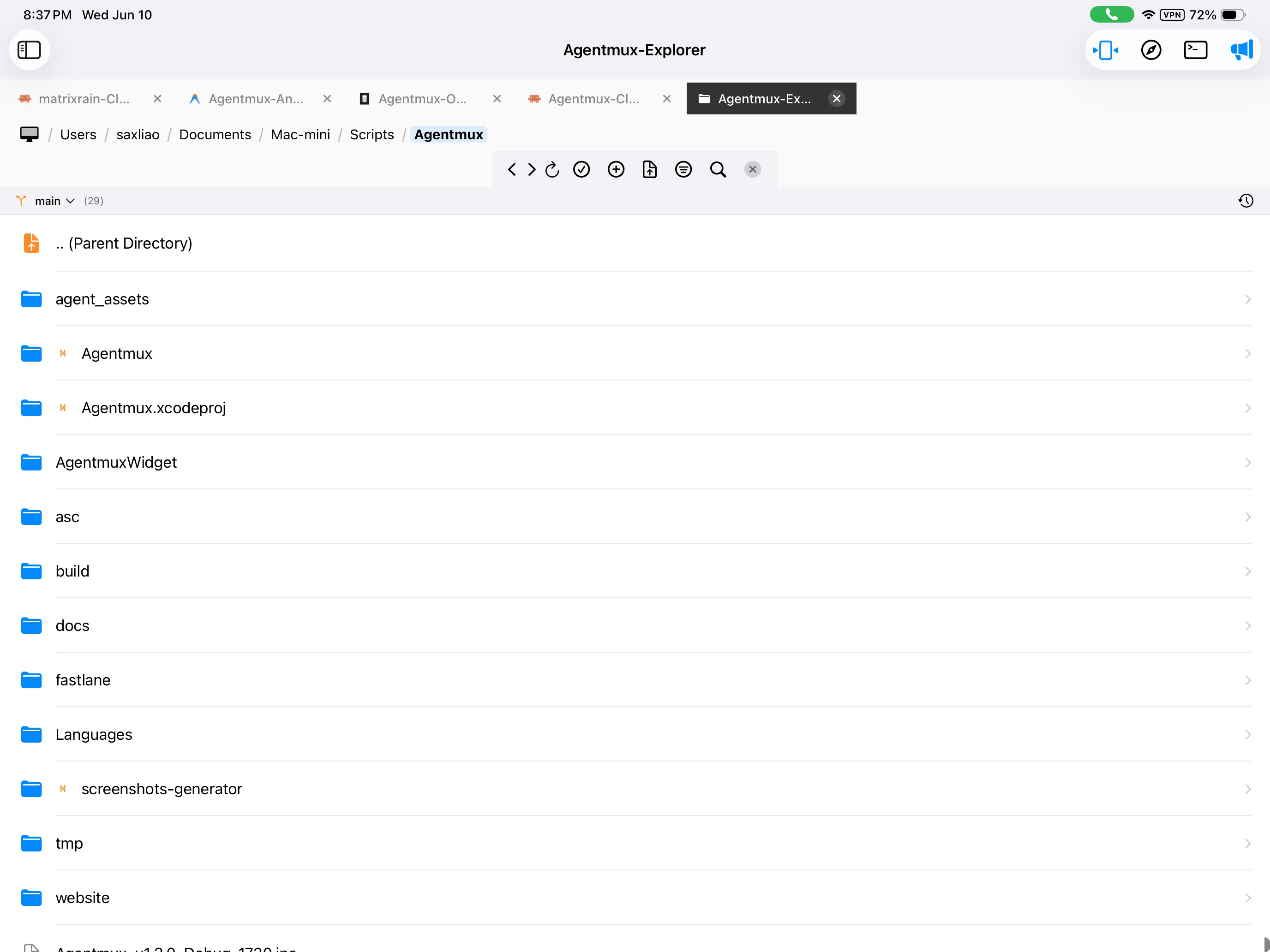The width and height of the screenshot is (1270, 952).
Task: Click the computer root icon in breadcrumb
Action: point(29,134)
